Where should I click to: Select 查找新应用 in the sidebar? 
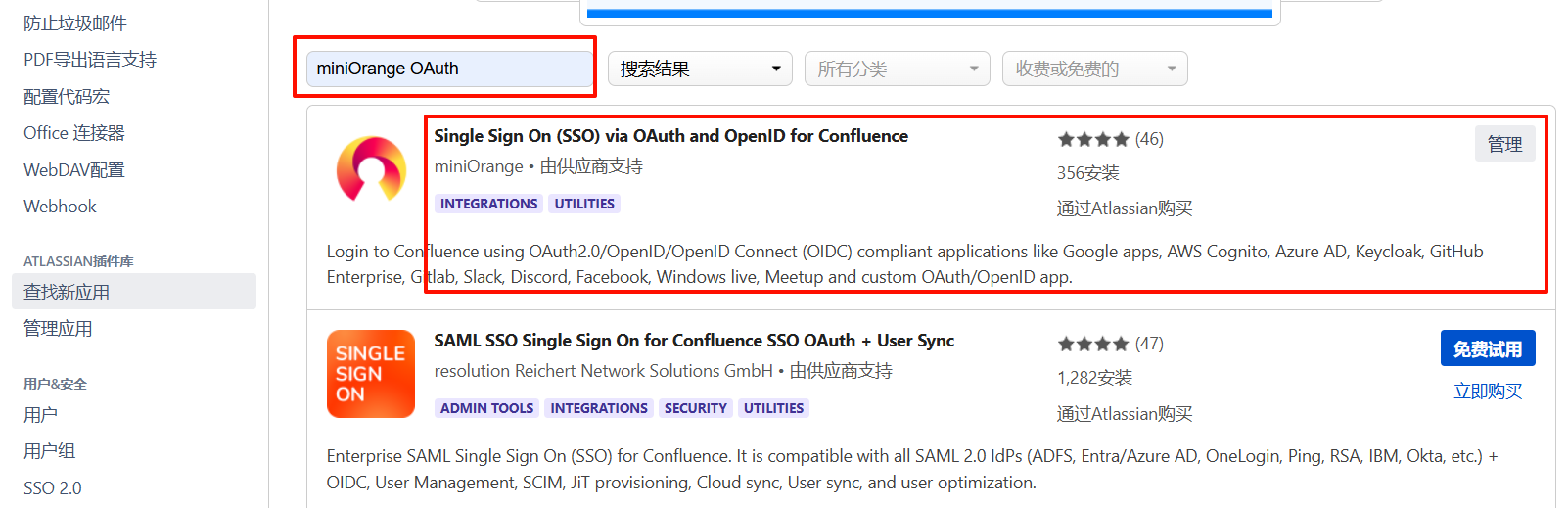[x=134, y=292]
